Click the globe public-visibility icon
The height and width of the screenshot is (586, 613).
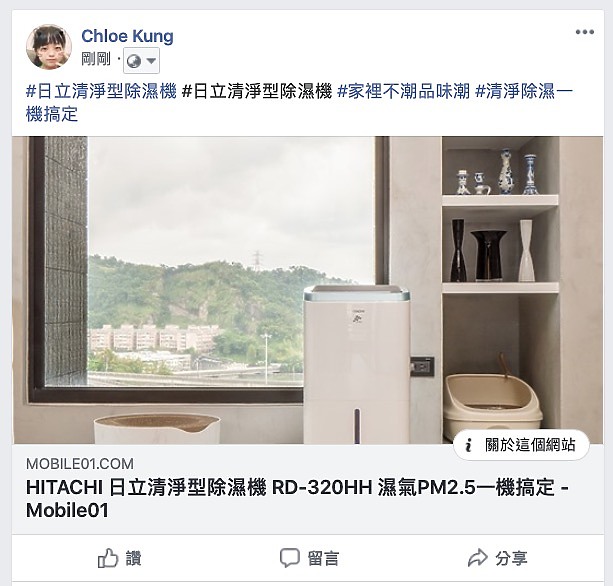point(134,61)
